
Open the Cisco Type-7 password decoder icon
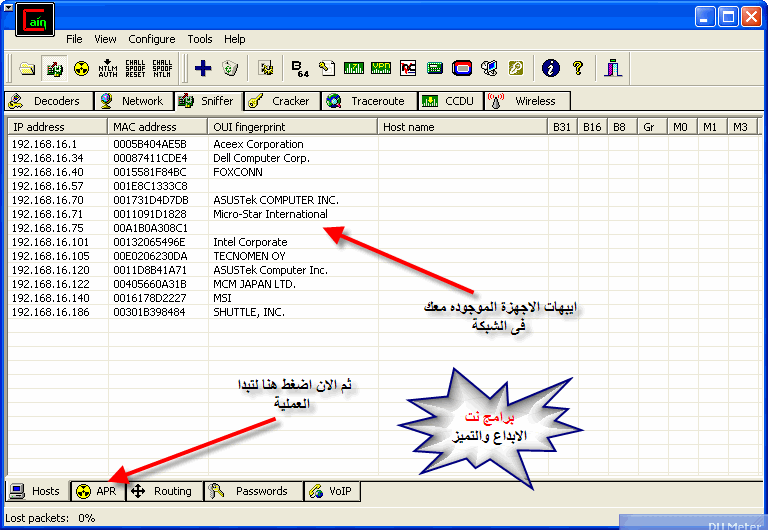coord(354,68)
